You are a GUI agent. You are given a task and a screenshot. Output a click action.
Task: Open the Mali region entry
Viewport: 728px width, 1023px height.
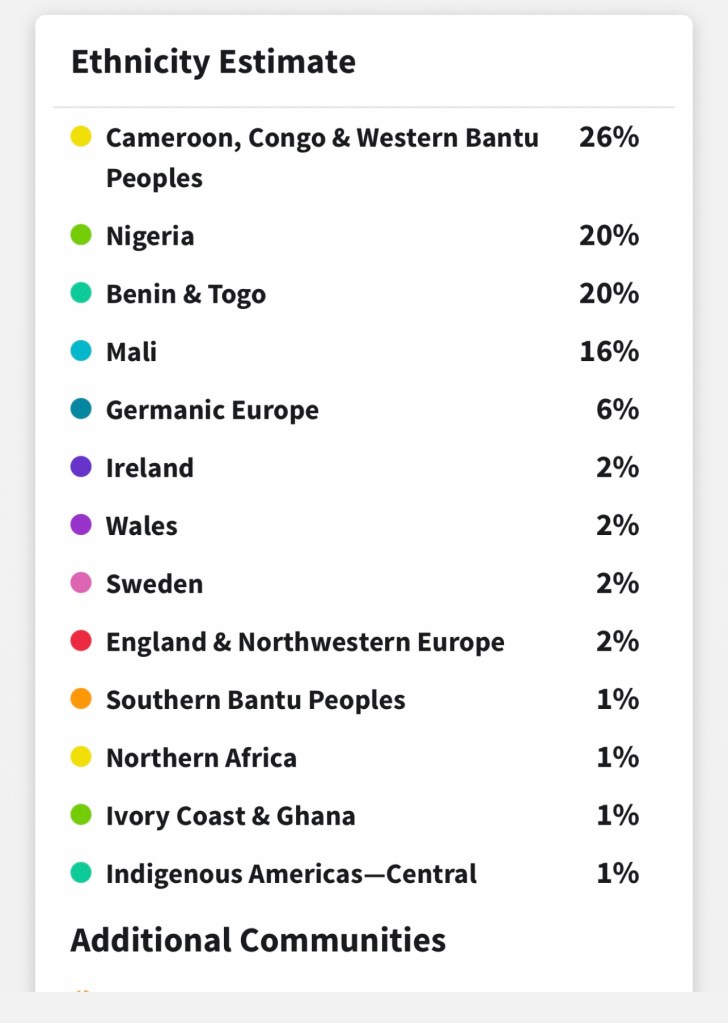131,352
